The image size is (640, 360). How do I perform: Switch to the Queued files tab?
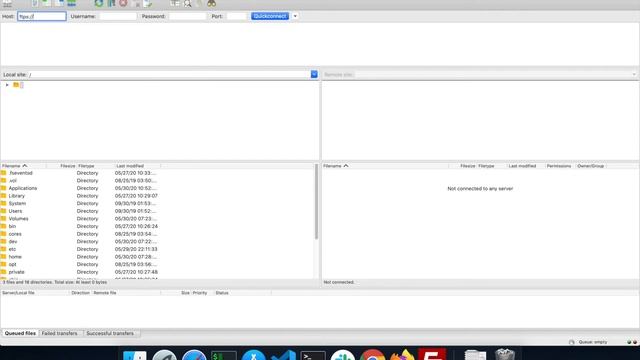[20, 333]
